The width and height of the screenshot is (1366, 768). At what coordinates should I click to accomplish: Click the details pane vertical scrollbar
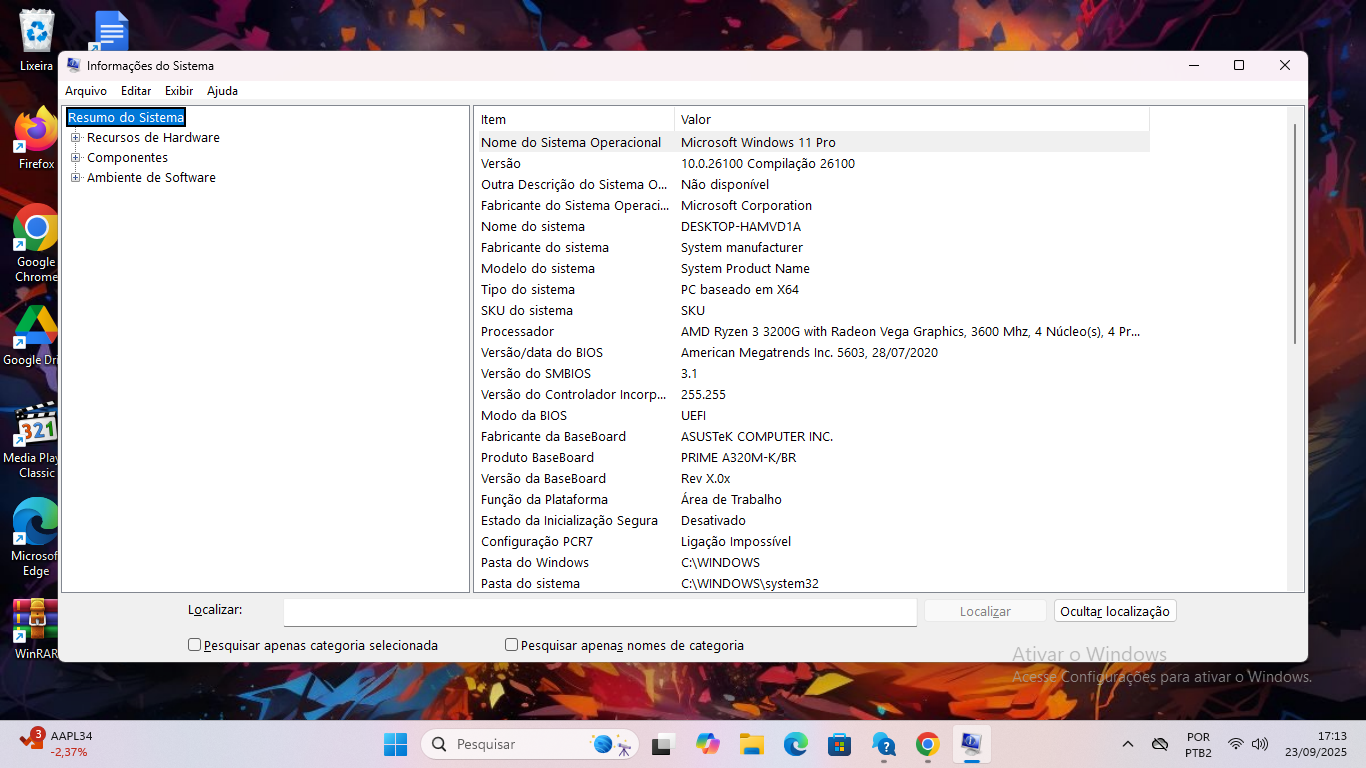[x=1295, y=233]
